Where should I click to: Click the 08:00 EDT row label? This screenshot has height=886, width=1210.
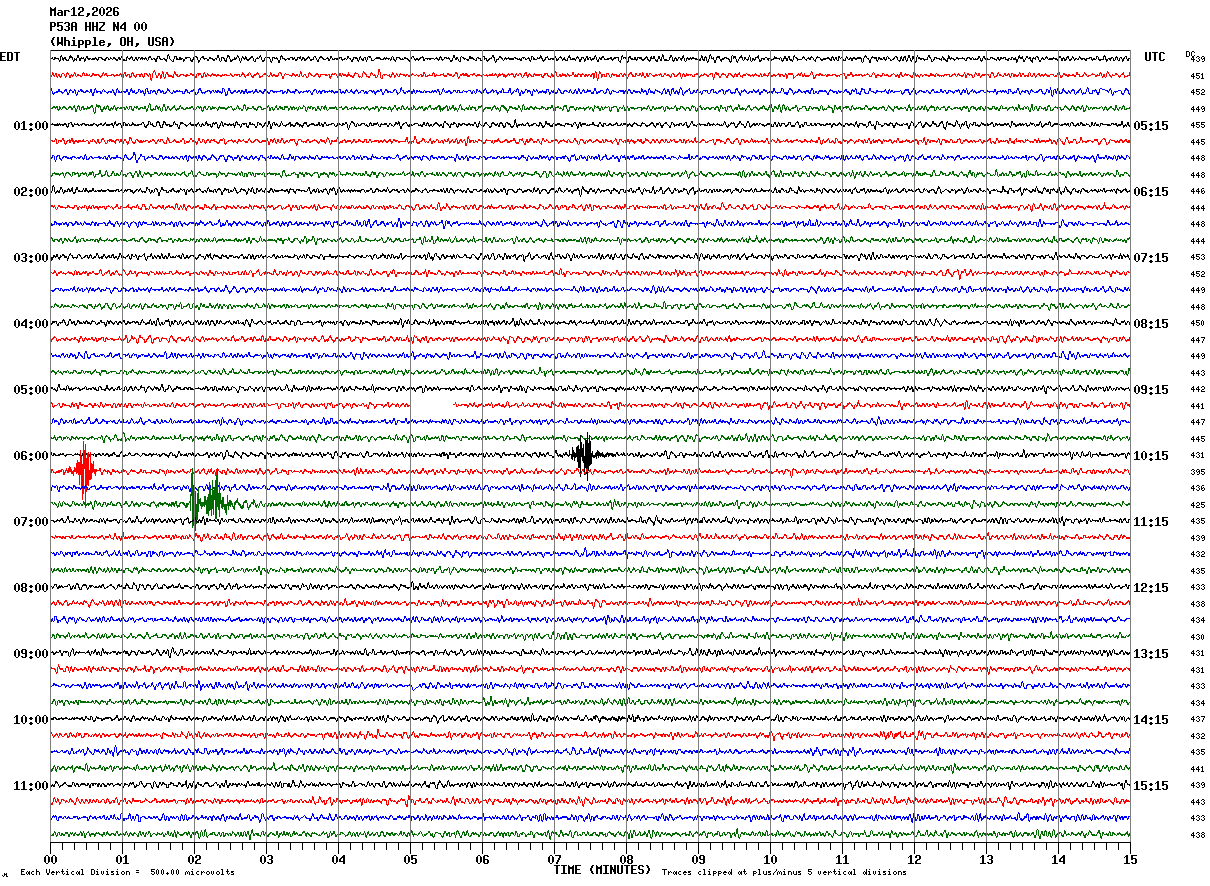[x=30, y=588]
